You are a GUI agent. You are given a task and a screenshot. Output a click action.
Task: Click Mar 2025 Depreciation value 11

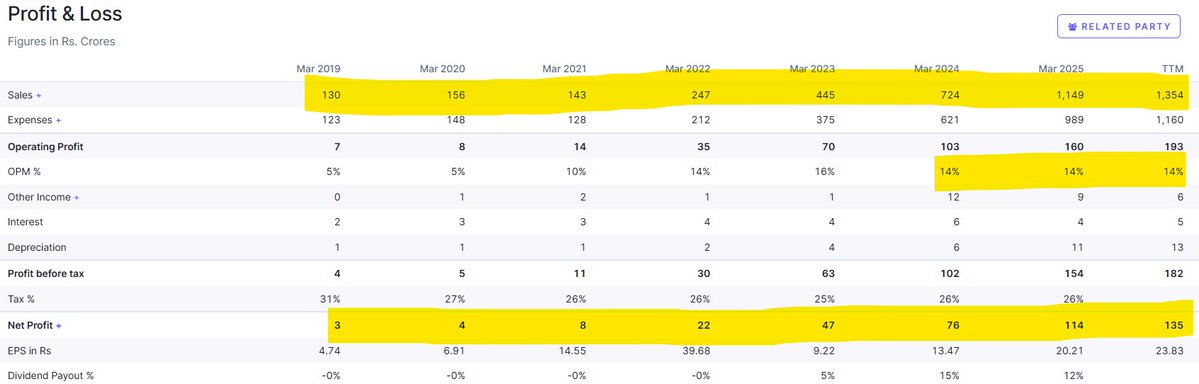point(1079,248)
